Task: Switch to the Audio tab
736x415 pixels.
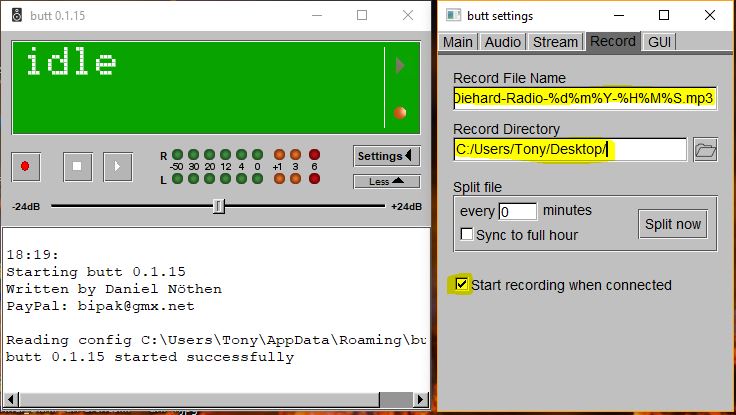Action: [502, 42]
